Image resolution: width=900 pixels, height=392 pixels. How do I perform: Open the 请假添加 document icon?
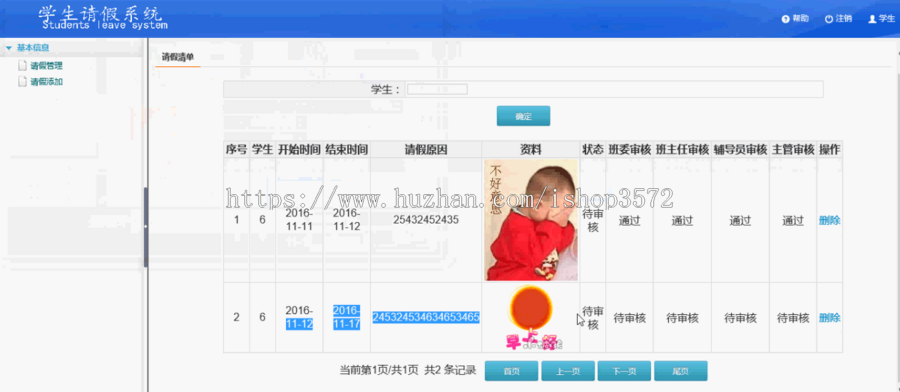(22, 82)
